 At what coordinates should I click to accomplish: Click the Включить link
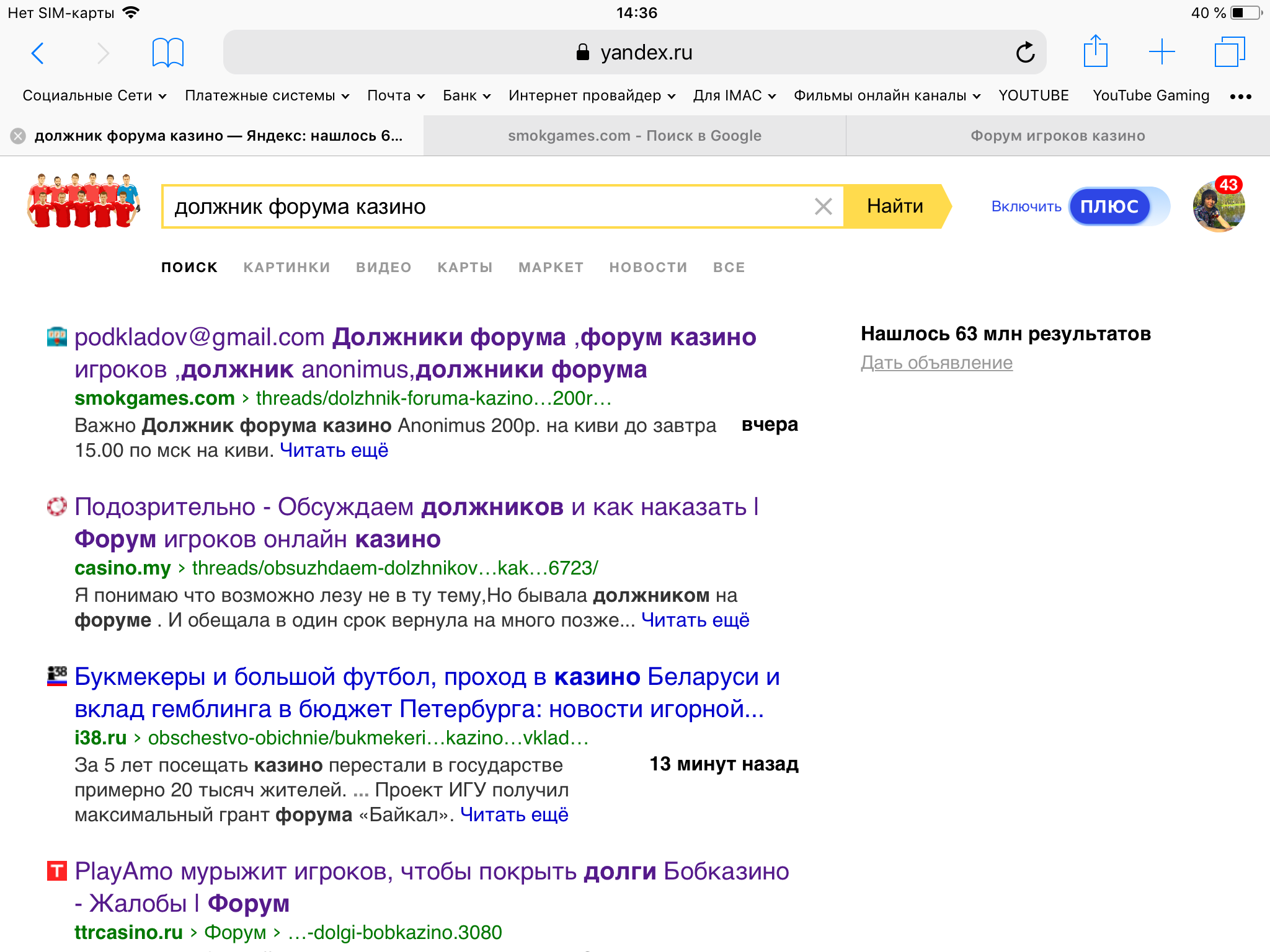1026,206
